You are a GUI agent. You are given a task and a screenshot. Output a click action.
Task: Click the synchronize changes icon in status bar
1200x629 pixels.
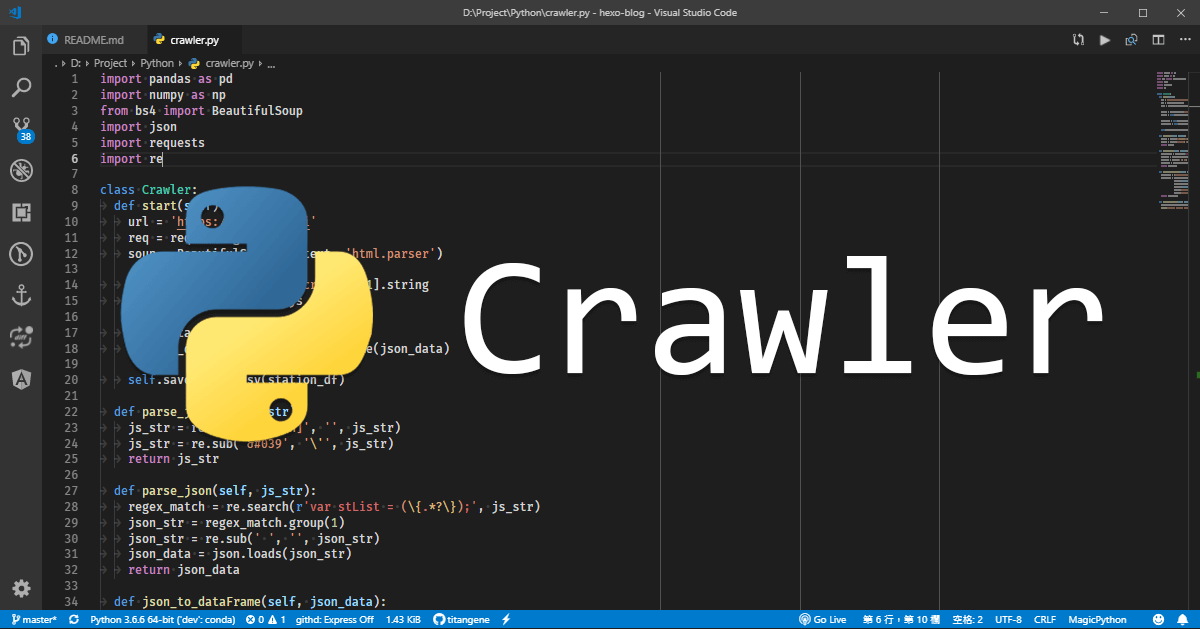pos(73,620)
